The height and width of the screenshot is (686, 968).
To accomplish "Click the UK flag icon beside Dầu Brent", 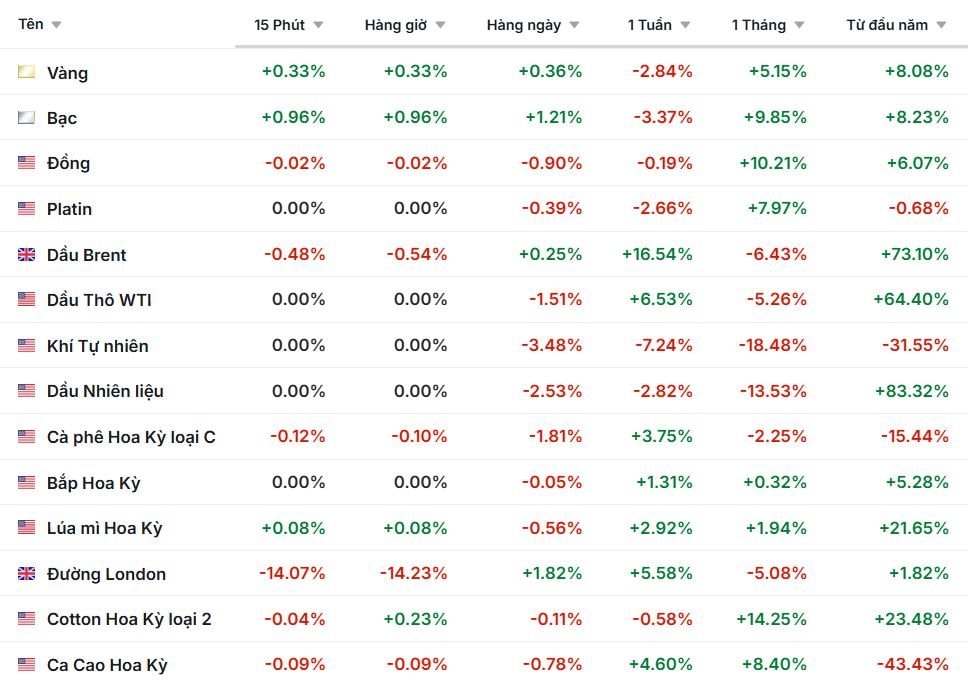I will pyautogui.click(x=27, y=255).
